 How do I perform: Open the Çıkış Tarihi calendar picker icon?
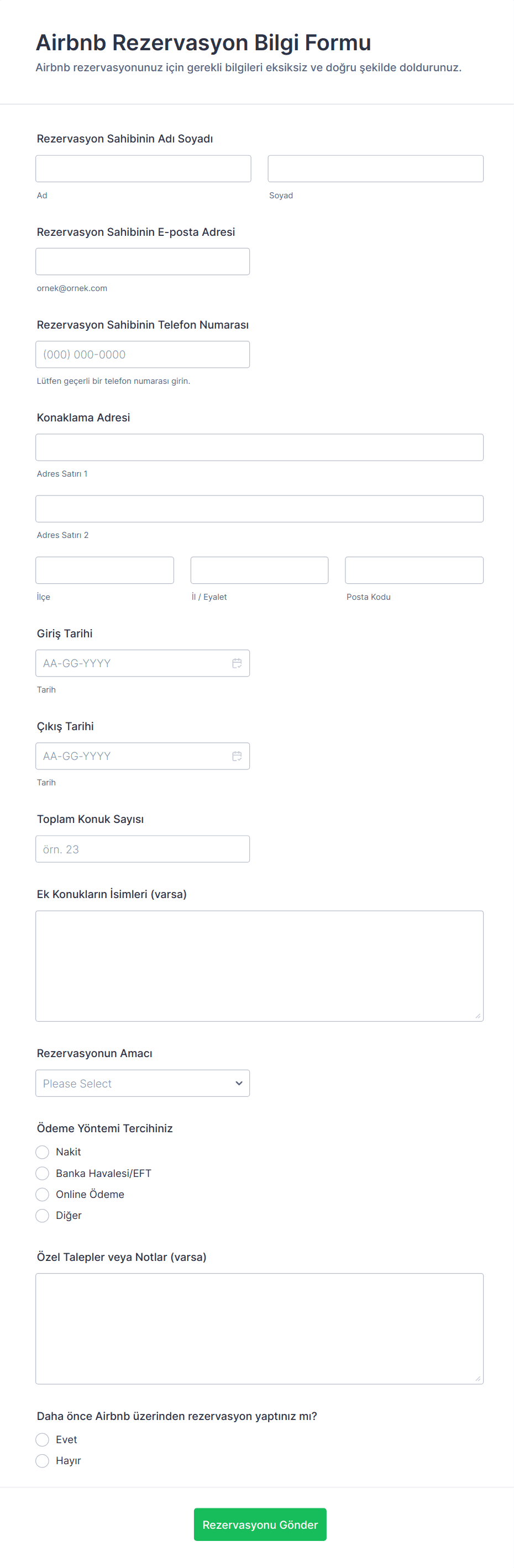click(x=237, y=756)
